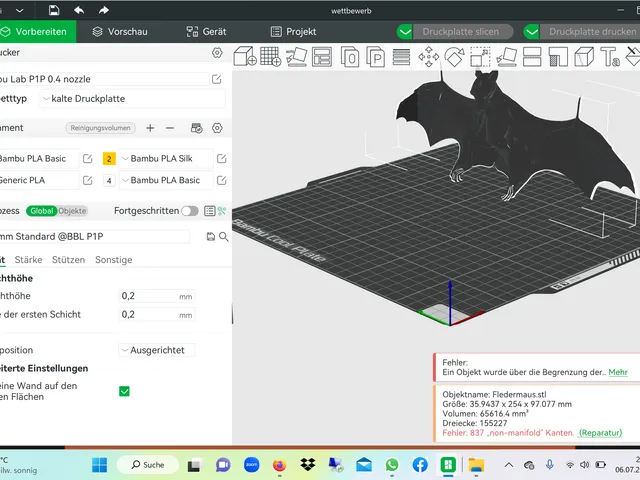Switch to the Gerät tab
This screenshot has width=640, height=480.
(x=206, y=32)
